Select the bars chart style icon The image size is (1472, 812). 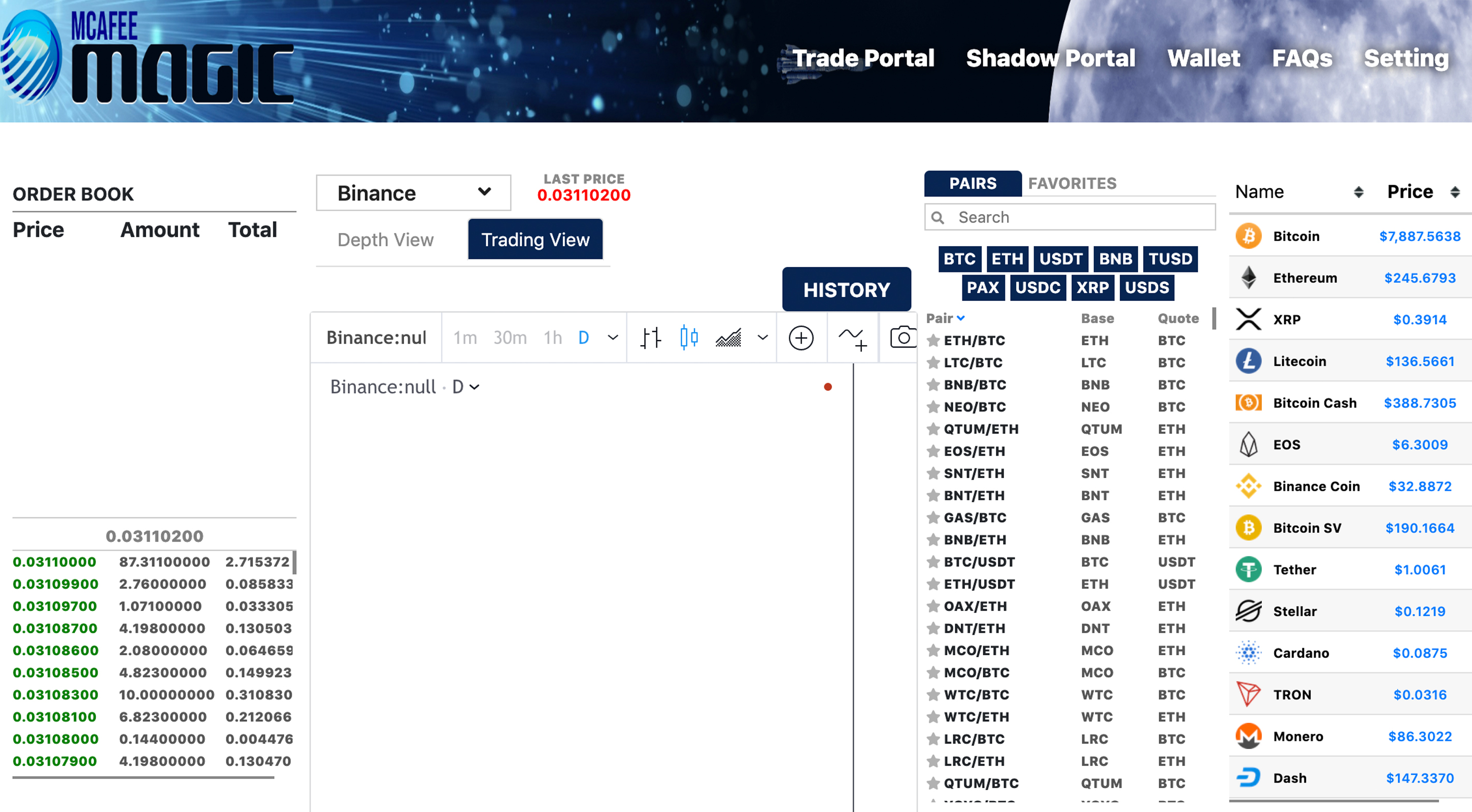650,337
